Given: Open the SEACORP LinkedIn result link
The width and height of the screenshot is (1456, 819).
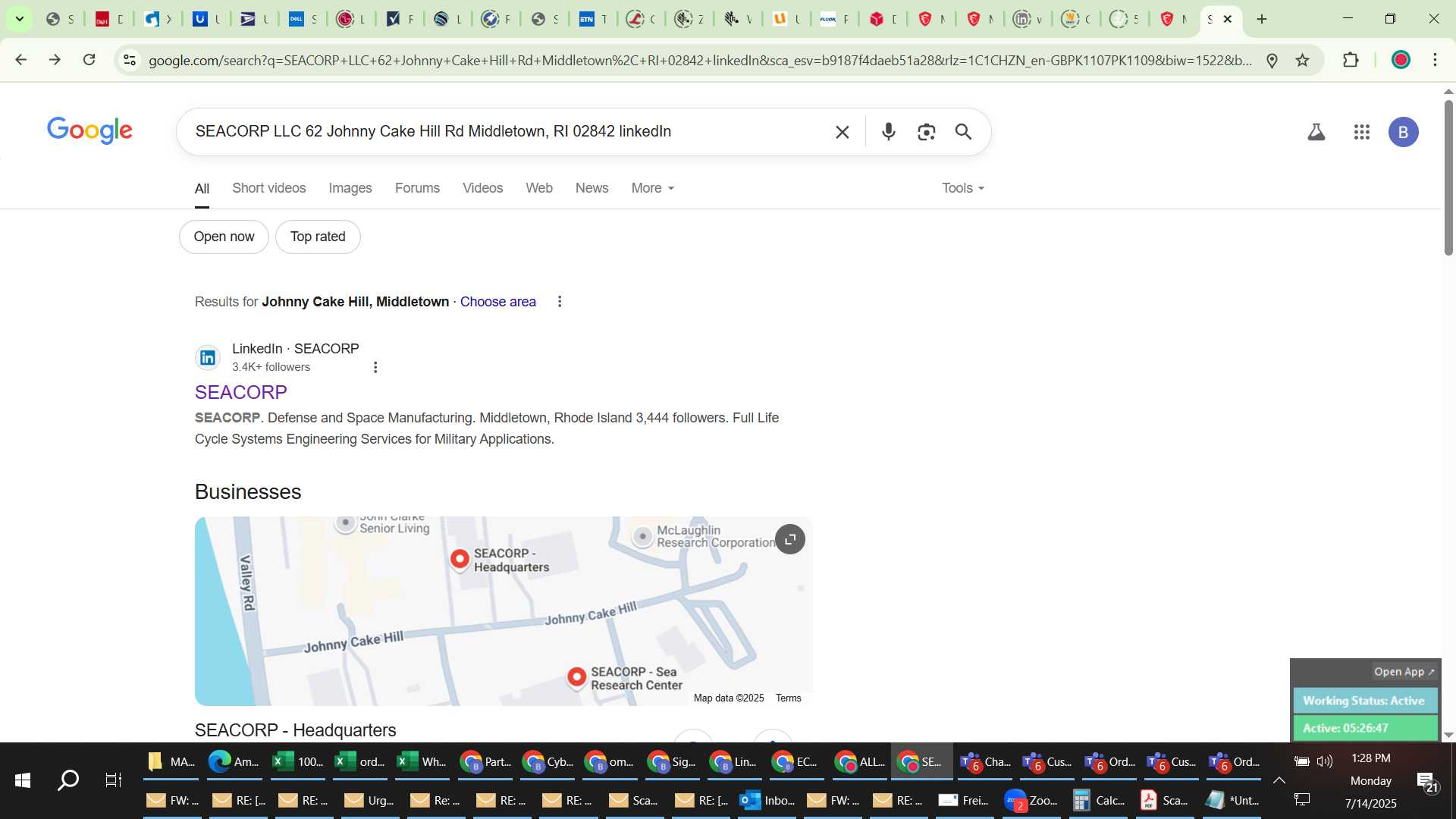Looking at the screenshot, I should (x=241, y=392).
